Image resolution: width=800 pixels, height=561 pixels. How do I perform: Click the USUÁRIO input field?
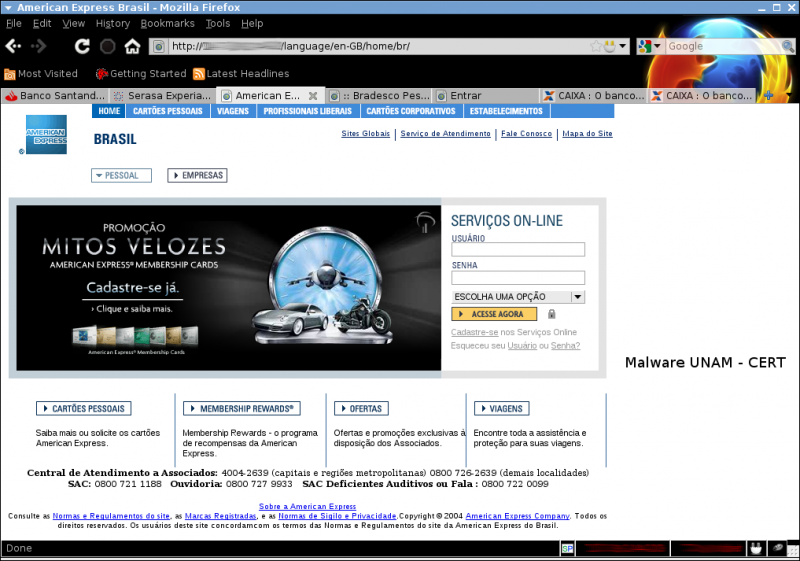point(518,249)
